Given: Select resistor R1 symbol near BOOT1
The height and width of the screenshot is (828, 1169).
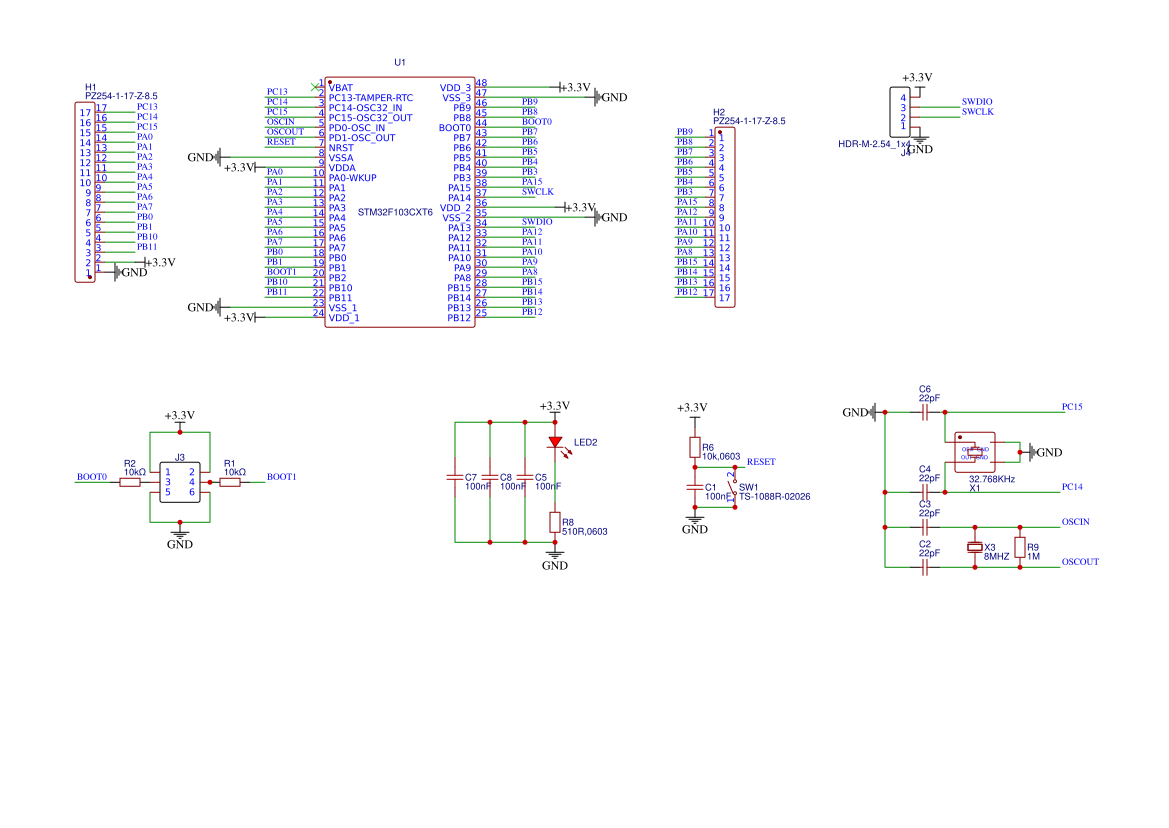Looking at the screenshot, I should 230,483.
